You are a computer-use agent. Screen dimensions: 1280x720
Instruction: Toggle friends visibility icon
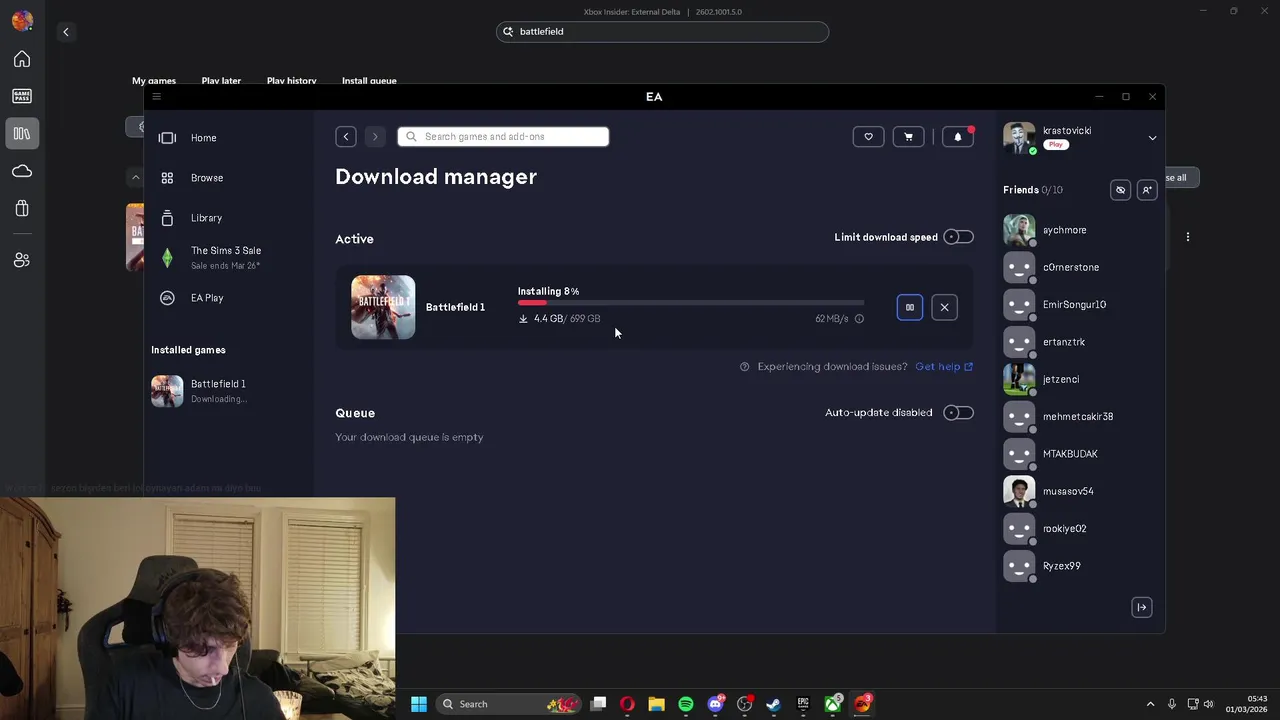click(x=1120, y=190)
